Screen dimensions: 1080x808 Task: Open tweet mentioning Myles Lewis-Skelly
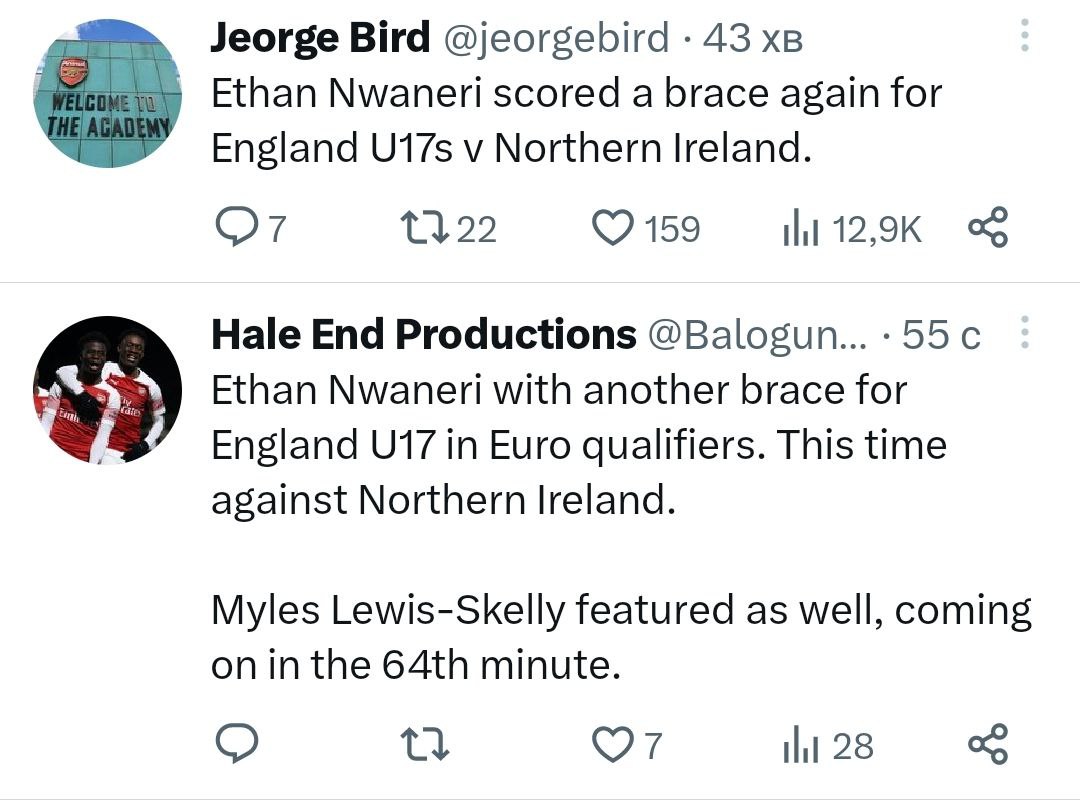(x=620, y=637)
